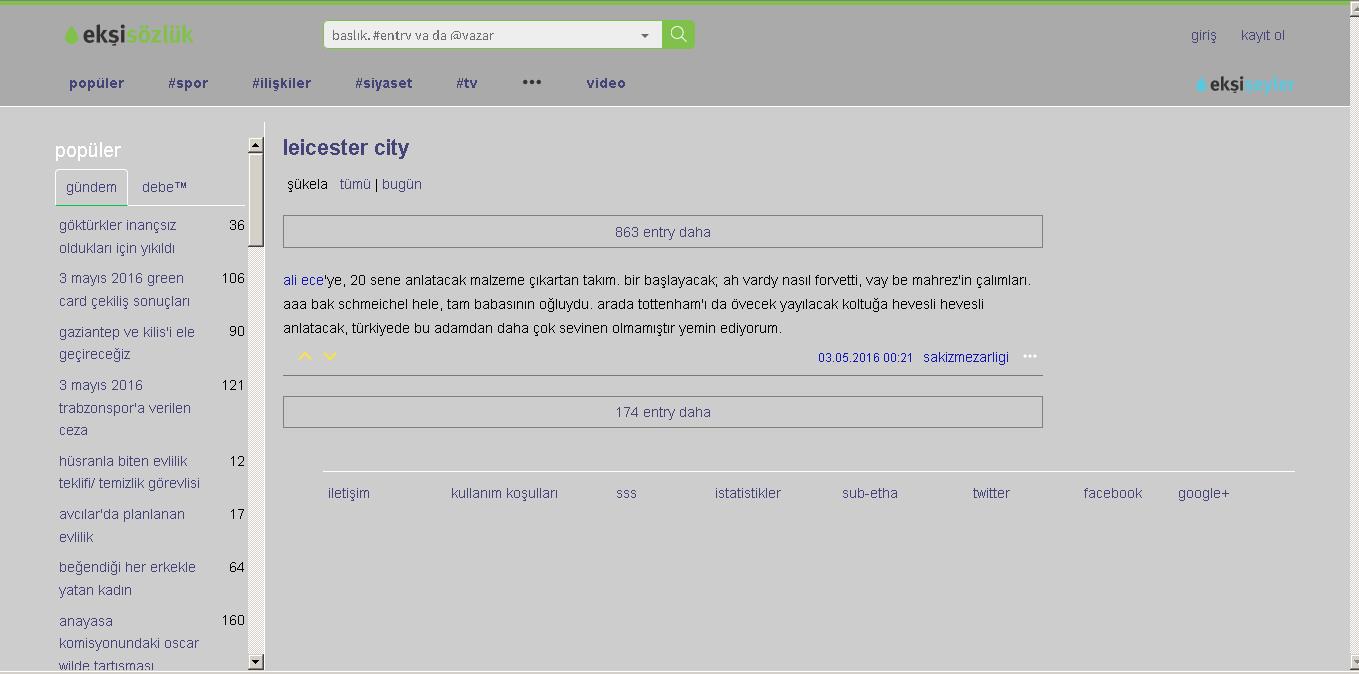
Task: Upvote the entry with the up chevron
Action: point(305,356)
